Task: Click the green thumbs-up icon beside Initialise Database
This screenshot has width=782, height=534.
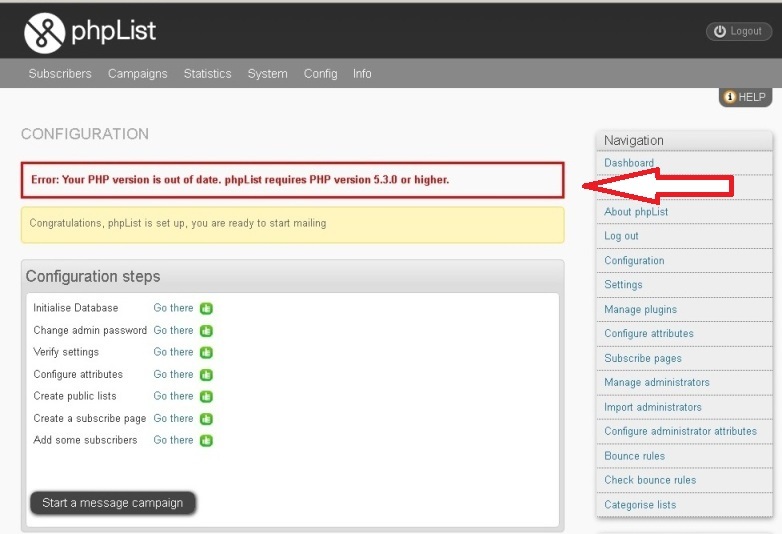Action: [x=206, y=309]
